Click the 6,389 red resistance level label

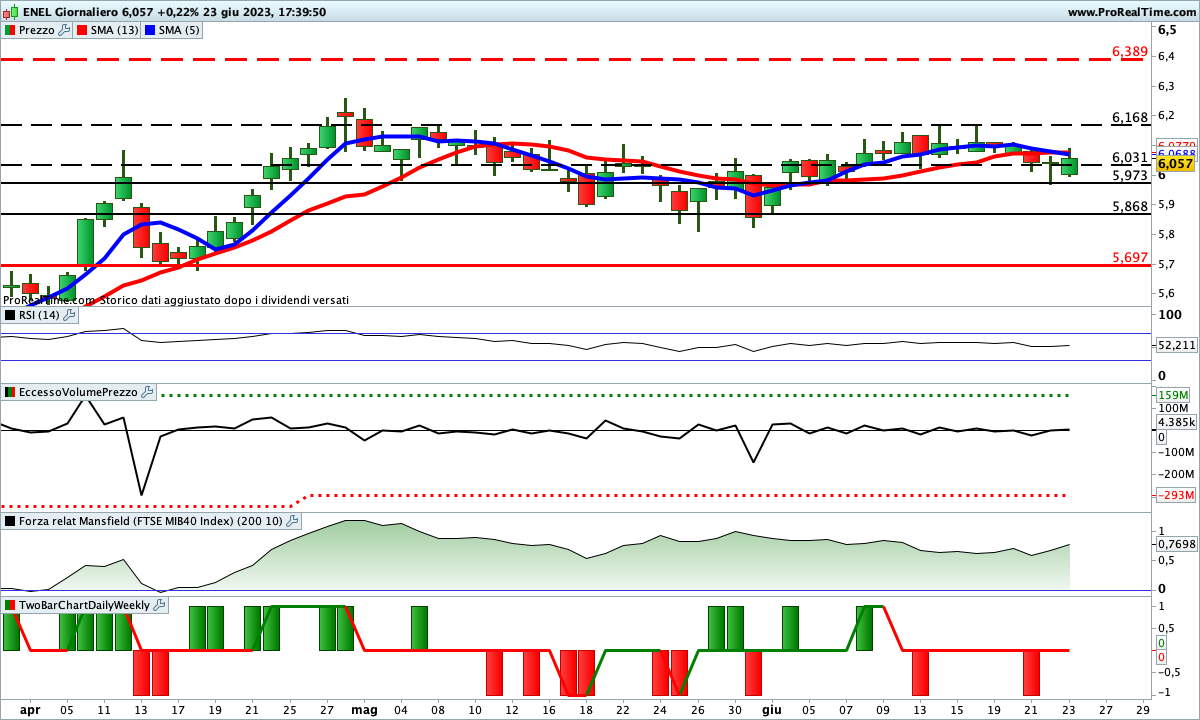point(1130,50)
